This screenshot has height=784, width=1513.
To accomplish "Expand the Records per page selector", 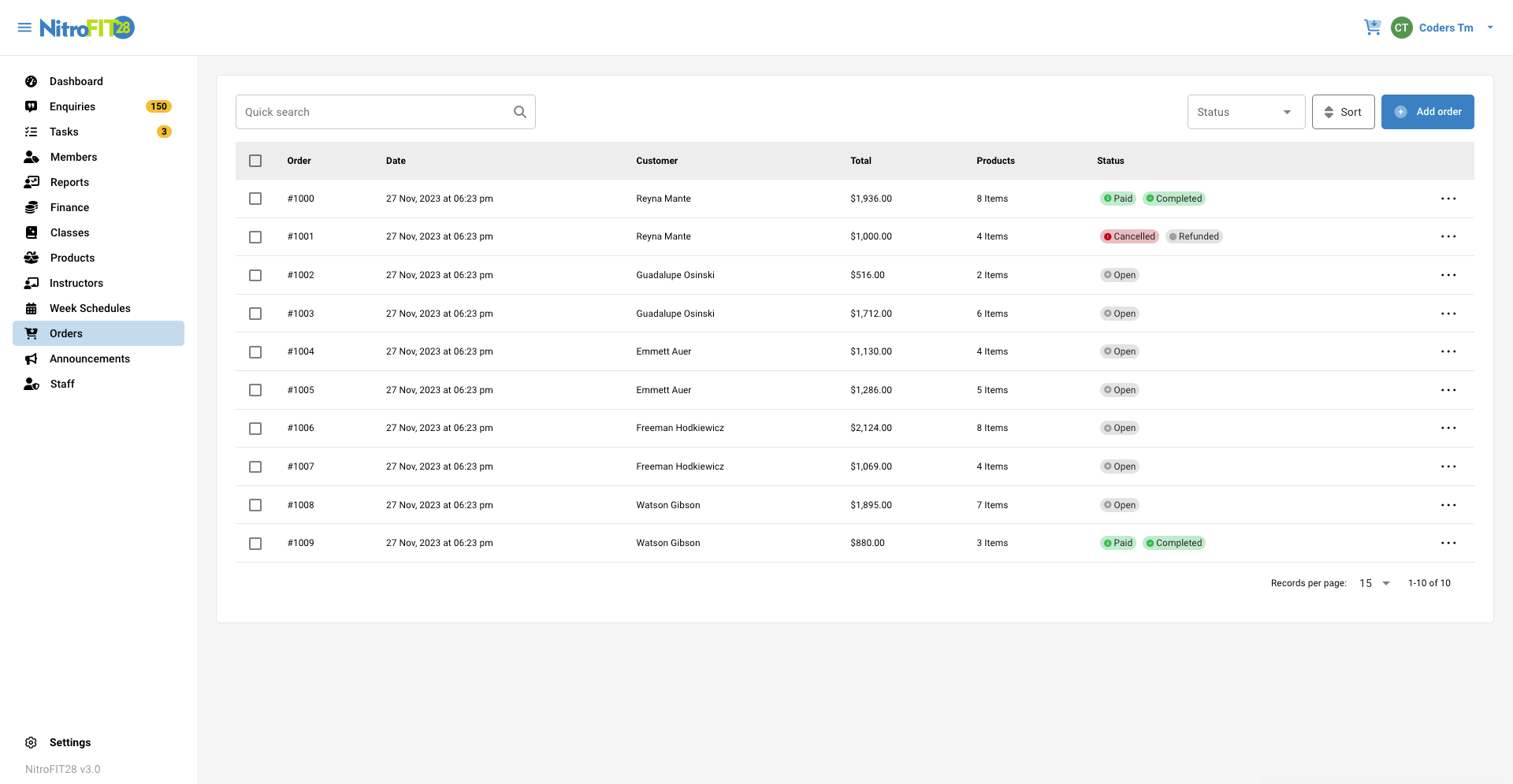I will (1374, 583).
